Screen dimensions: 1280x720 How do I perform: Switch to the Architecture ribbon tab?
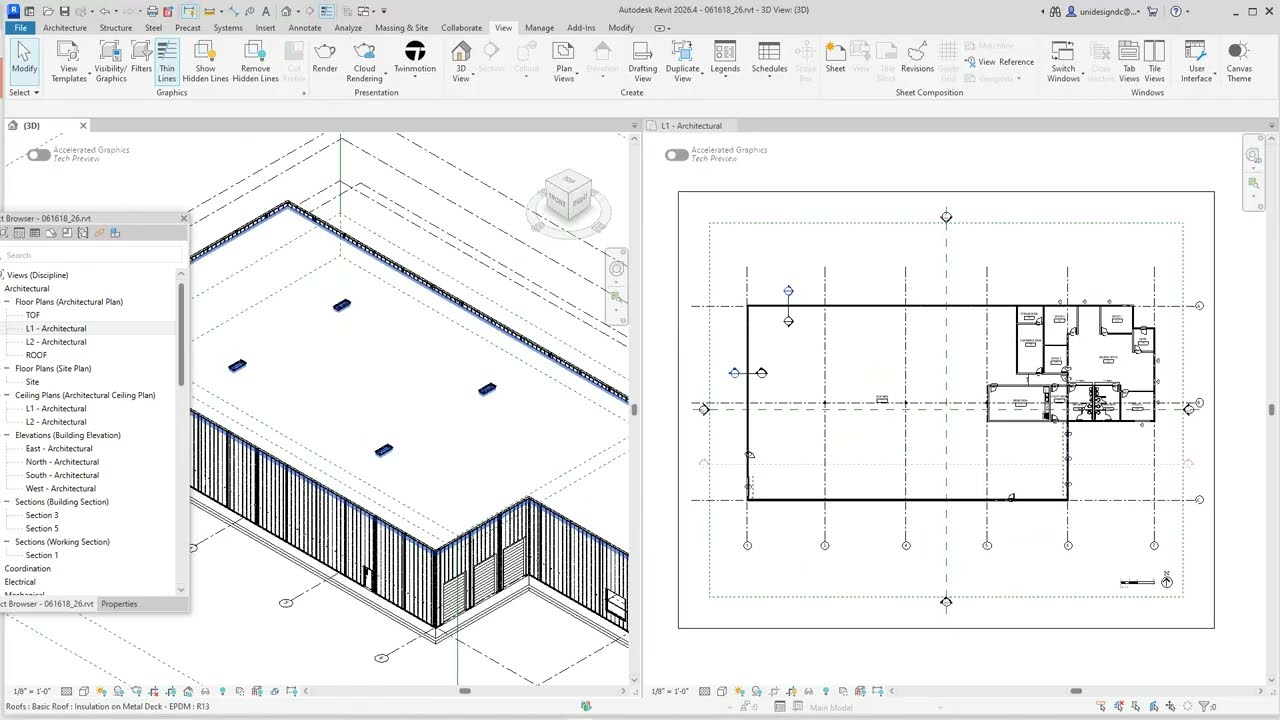[x=65, y=28]
